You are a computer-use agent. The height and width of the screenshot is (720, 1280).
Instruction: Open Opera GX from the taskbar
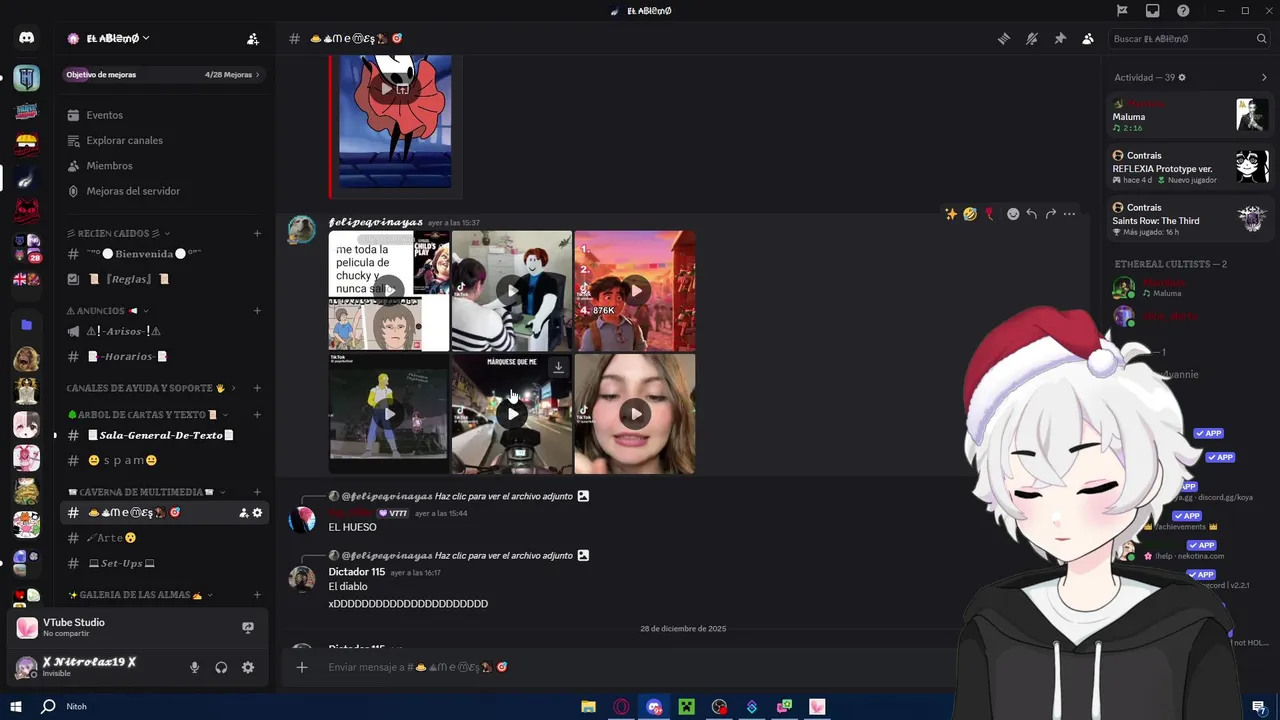621,707
